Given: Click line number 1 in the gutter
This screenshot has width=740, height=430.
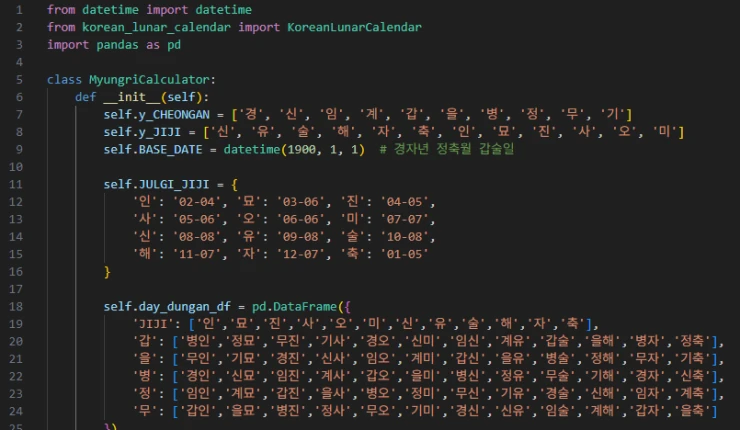Looking at the screenshot, I should click(19, 9).
